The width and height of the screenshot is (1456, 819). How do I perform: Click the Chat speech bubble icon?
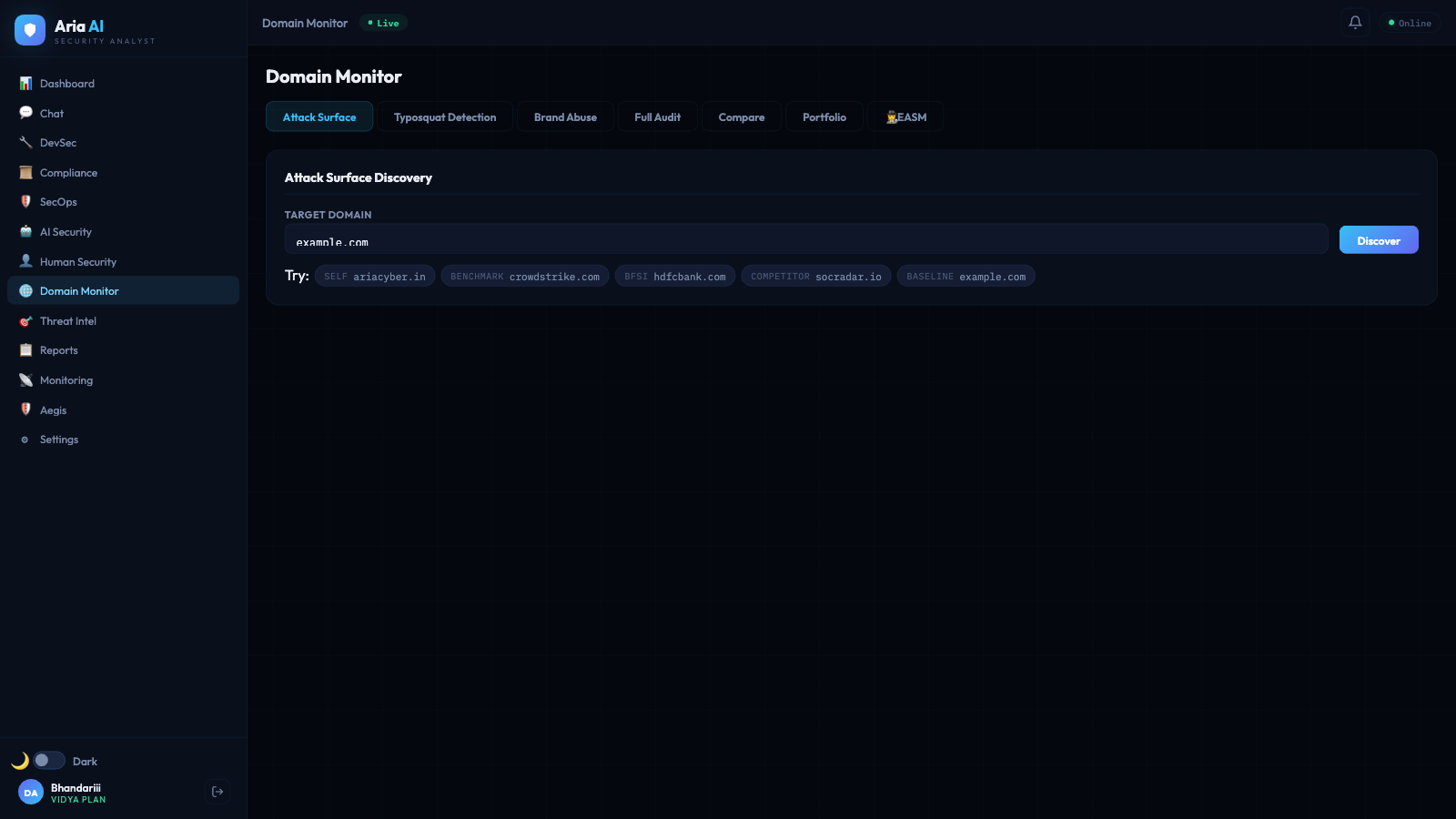point(25,113)
